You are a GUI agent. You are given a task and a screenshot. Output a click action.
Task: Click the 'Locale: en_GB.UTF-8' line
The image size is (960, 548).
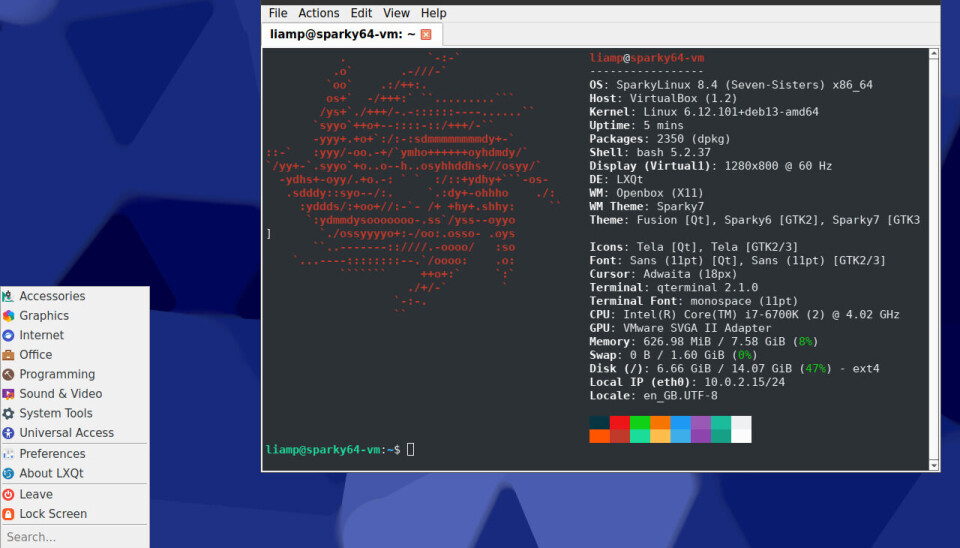pos(653,395)
